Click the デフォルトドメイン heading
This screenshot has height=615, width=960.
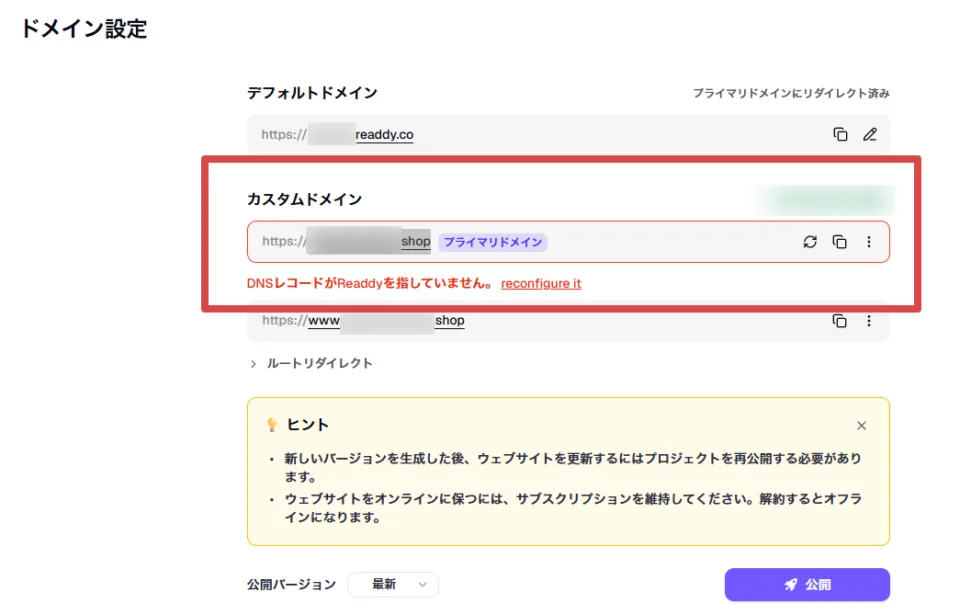pos(312,92)
